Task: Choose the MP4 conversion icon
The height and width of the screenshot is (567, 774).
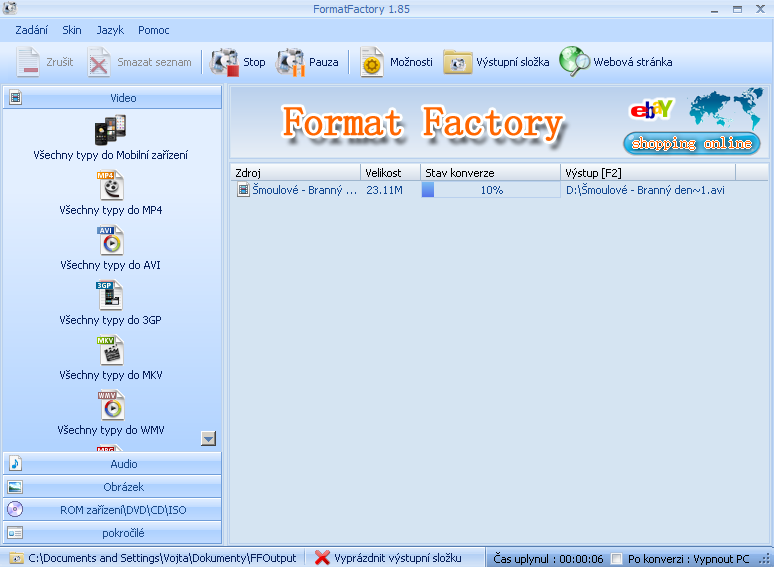Action: 111,185
